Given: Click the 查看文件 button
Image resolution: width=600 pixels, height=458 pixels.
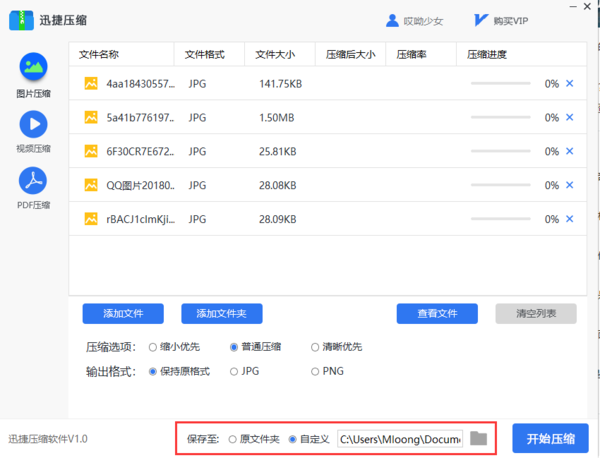Looking at the screenshot, I should [437, 314].
